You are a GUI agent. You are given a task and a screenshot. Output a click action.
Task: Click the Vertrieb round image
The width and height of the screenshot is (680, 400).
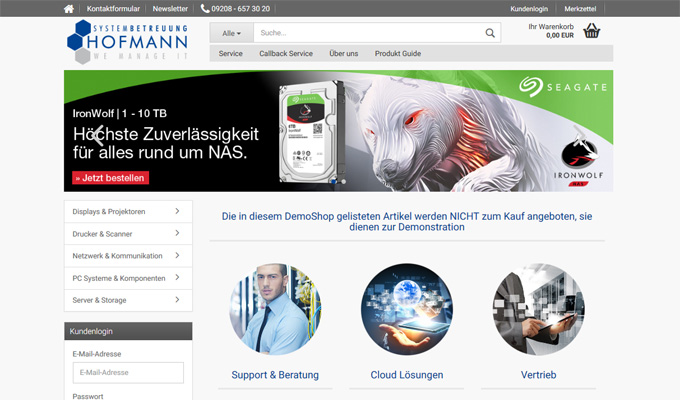pos(539,309)
